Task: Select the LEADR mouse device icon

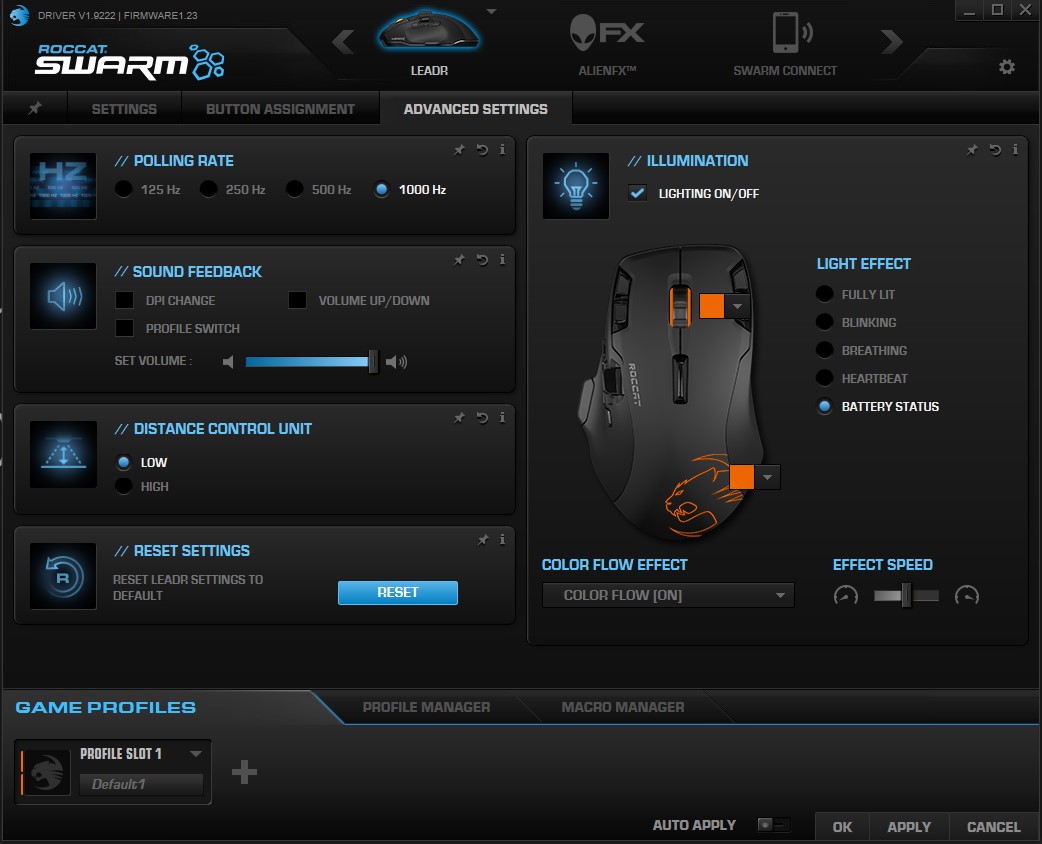Action: point(429,32)
